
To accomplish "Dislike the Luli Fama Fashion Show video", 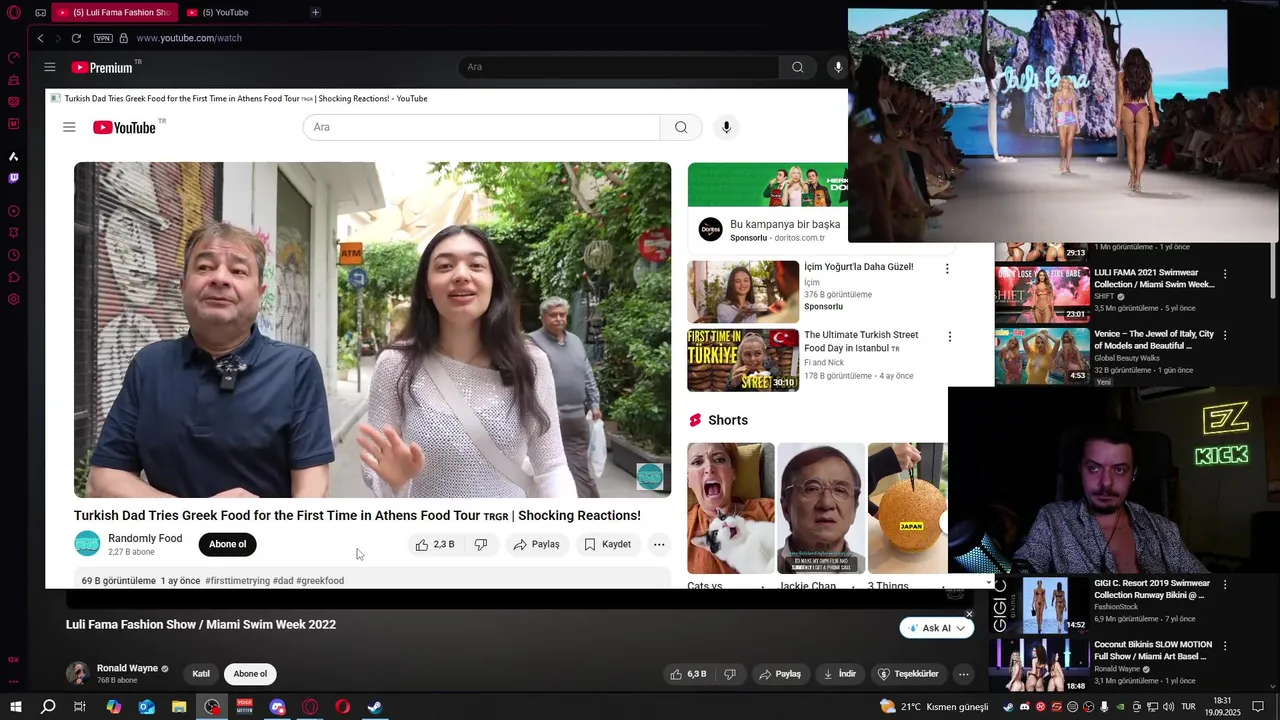I will tap(730, 674).
